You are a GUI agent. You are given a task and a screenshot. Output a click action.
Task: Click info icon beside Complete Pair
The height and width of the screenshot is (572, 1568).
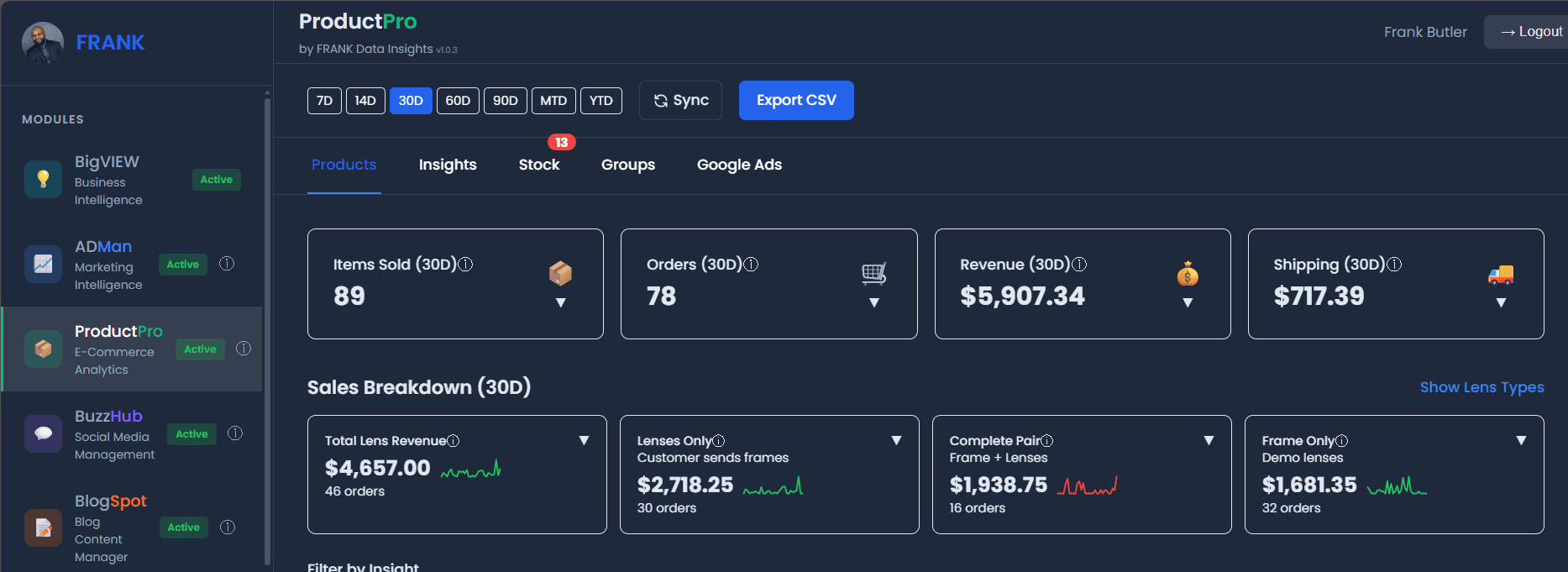(1047, 441)
